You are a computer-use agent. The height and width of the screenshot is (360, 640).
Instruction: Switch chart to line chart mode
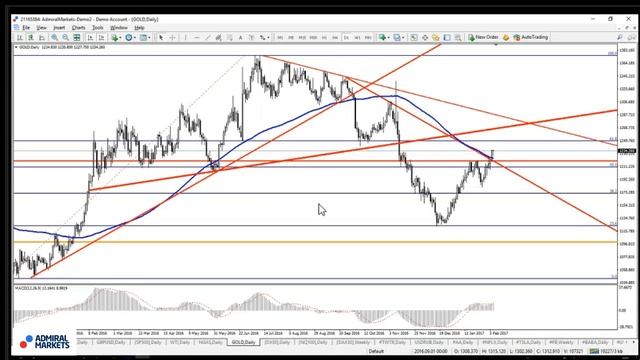pos(42,38)
